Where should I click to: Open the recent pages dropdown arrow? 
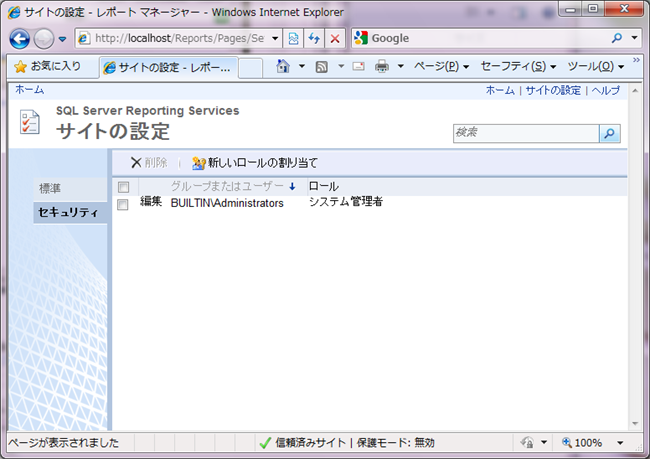[x=62, y=39]
